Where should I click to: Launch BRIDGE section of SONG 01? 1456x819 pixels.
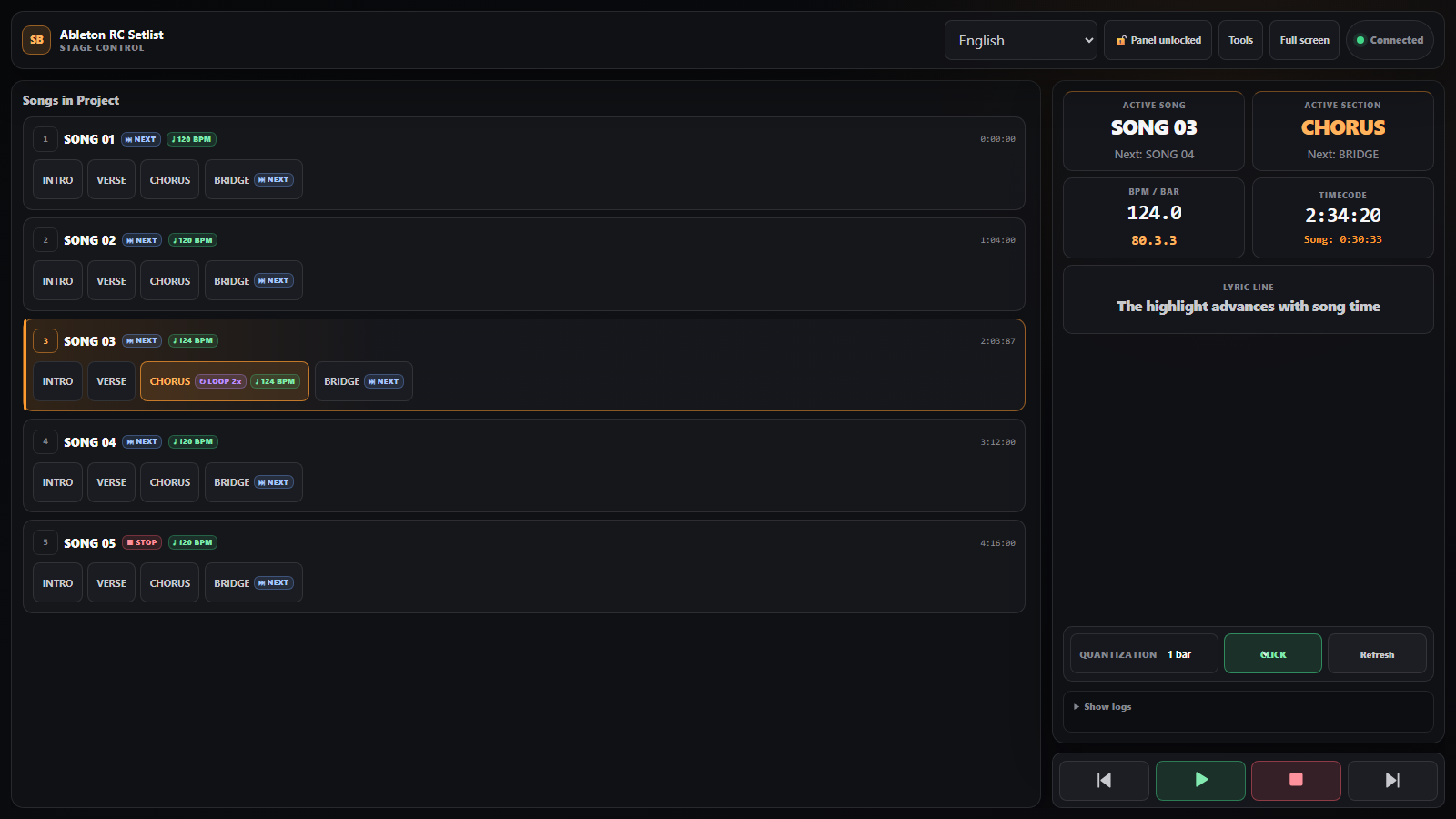click(x=253, y=180)
